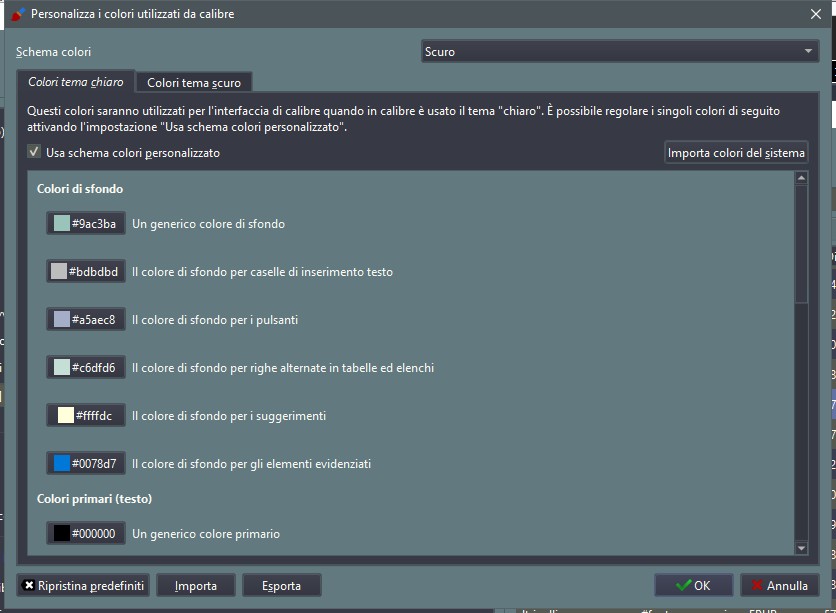Screen dimensions: 836x613
Task: Open the Schema colori dropdown set to Scuro
Action: tap(620, 52)
